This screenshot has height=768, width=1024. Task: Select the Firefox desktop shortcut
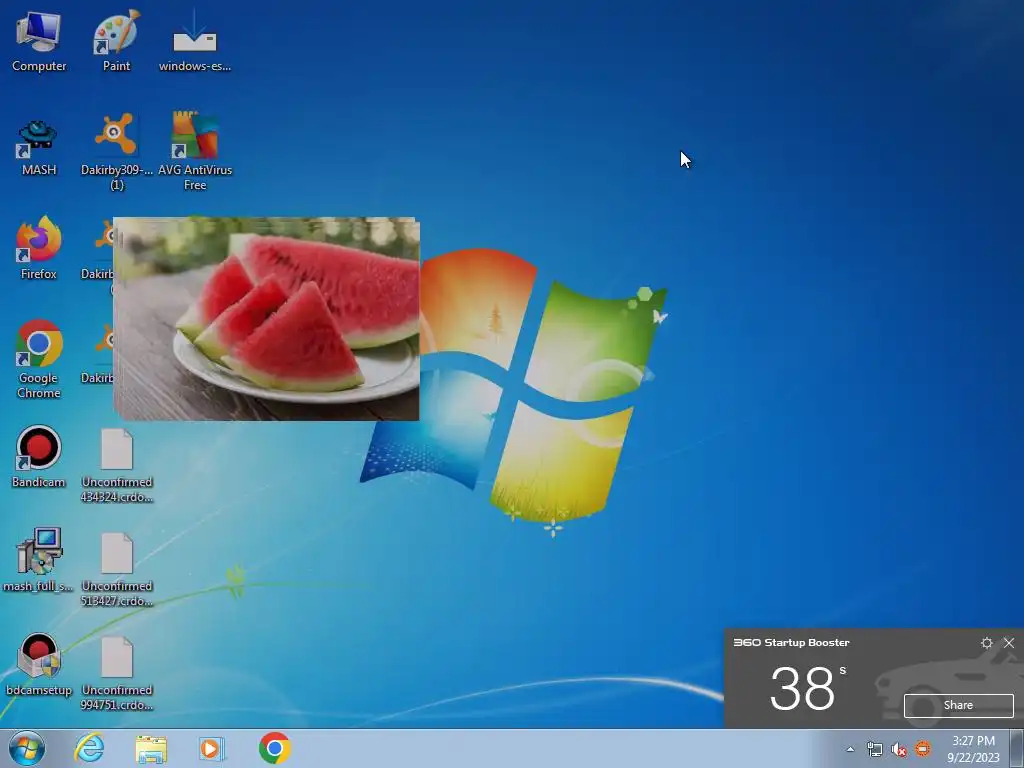[39, 248]
